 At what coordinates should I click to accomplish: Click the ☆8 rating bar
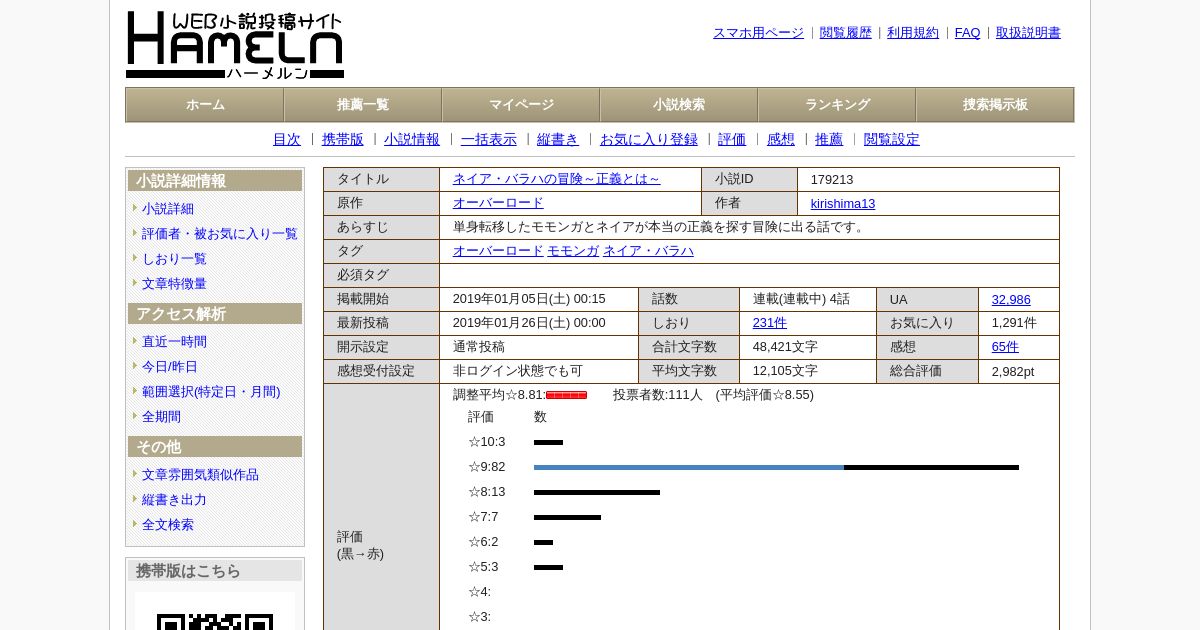597,492
